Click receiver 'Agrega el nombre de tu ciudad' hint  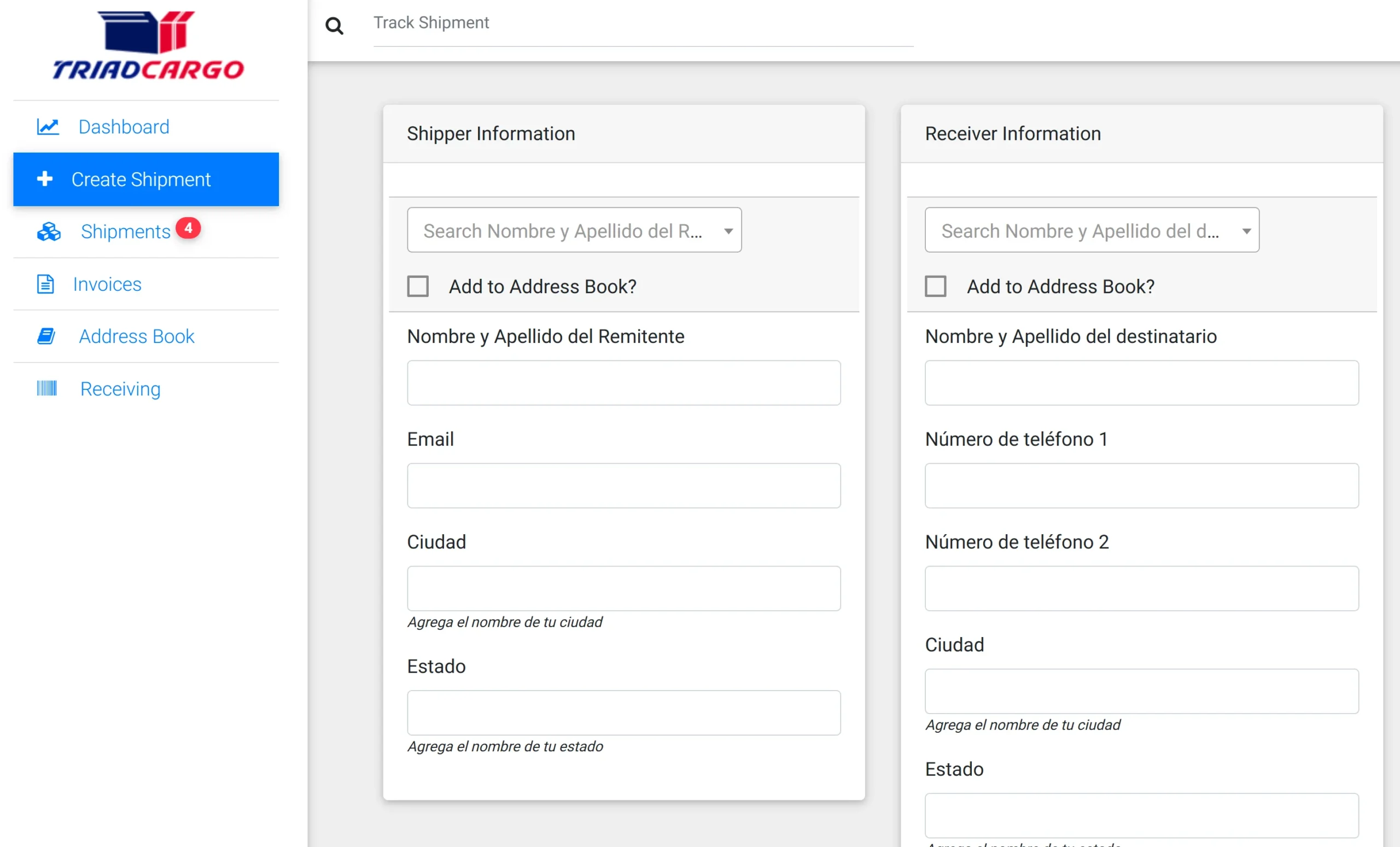click(x=1023, y=725)
